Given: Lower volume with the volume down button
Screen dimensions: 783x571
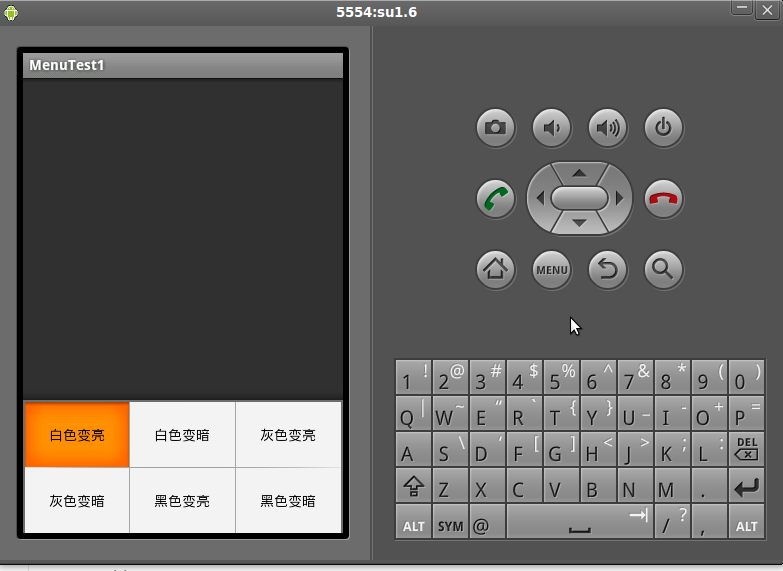Looking at the screenshot, I should click(551, 128).
